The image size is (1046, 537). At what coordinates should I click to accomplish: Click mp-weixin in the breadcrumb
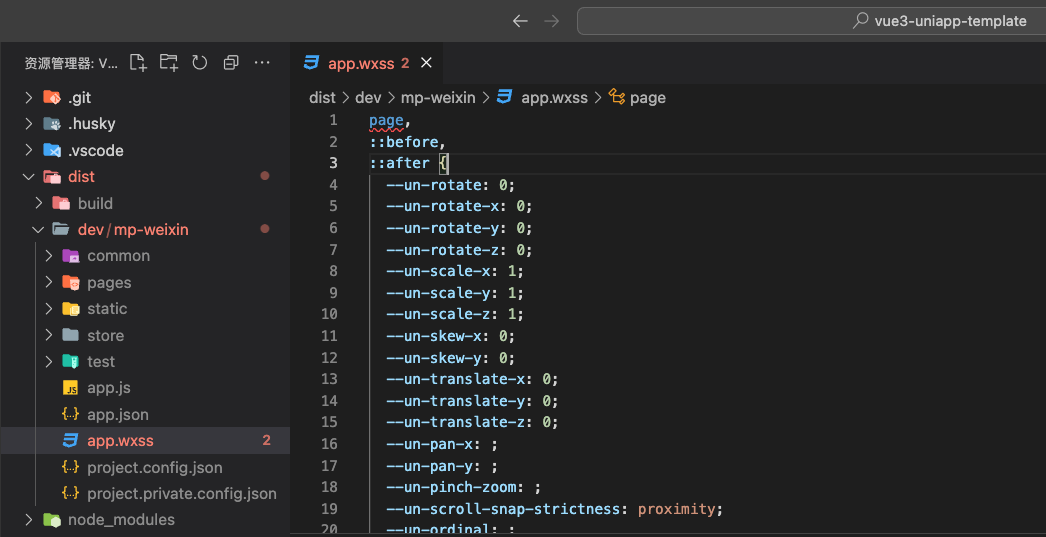point(438,97)
